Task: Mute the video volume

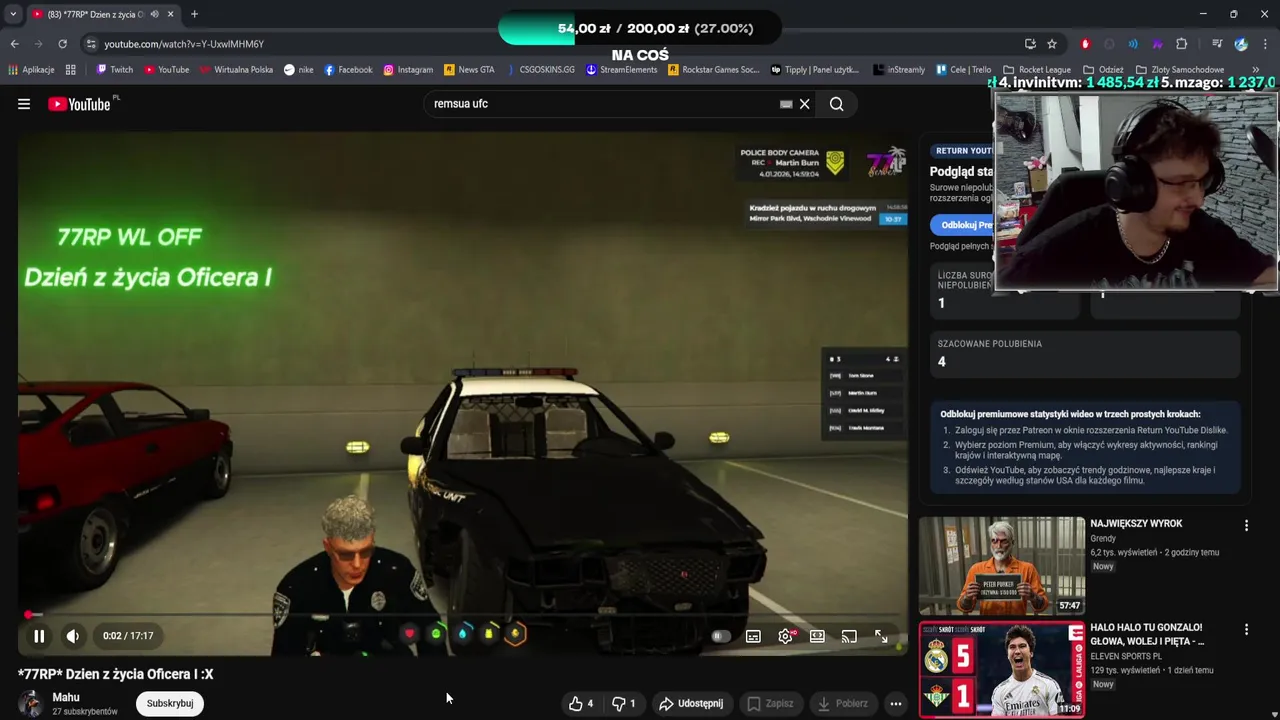Action: click(x=72, y=636)
